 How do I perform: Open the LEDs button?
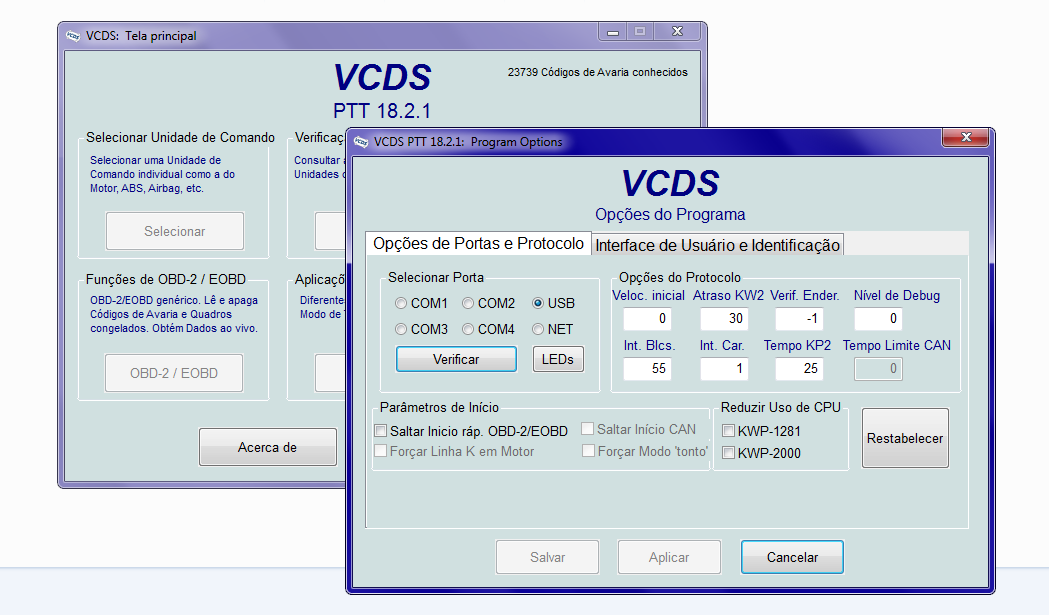coord(558,359)
